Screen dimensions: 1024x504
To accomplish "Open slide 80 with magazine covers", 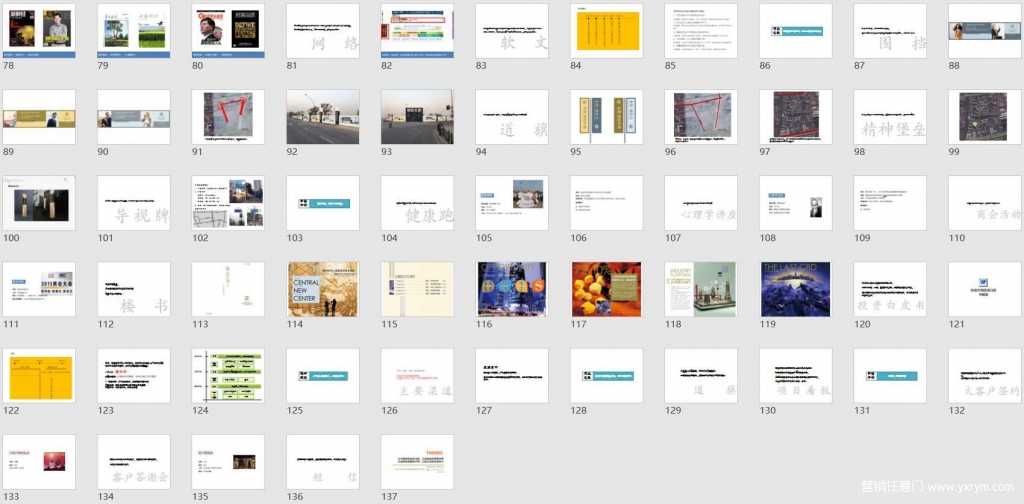I will [x=228, y=31].
